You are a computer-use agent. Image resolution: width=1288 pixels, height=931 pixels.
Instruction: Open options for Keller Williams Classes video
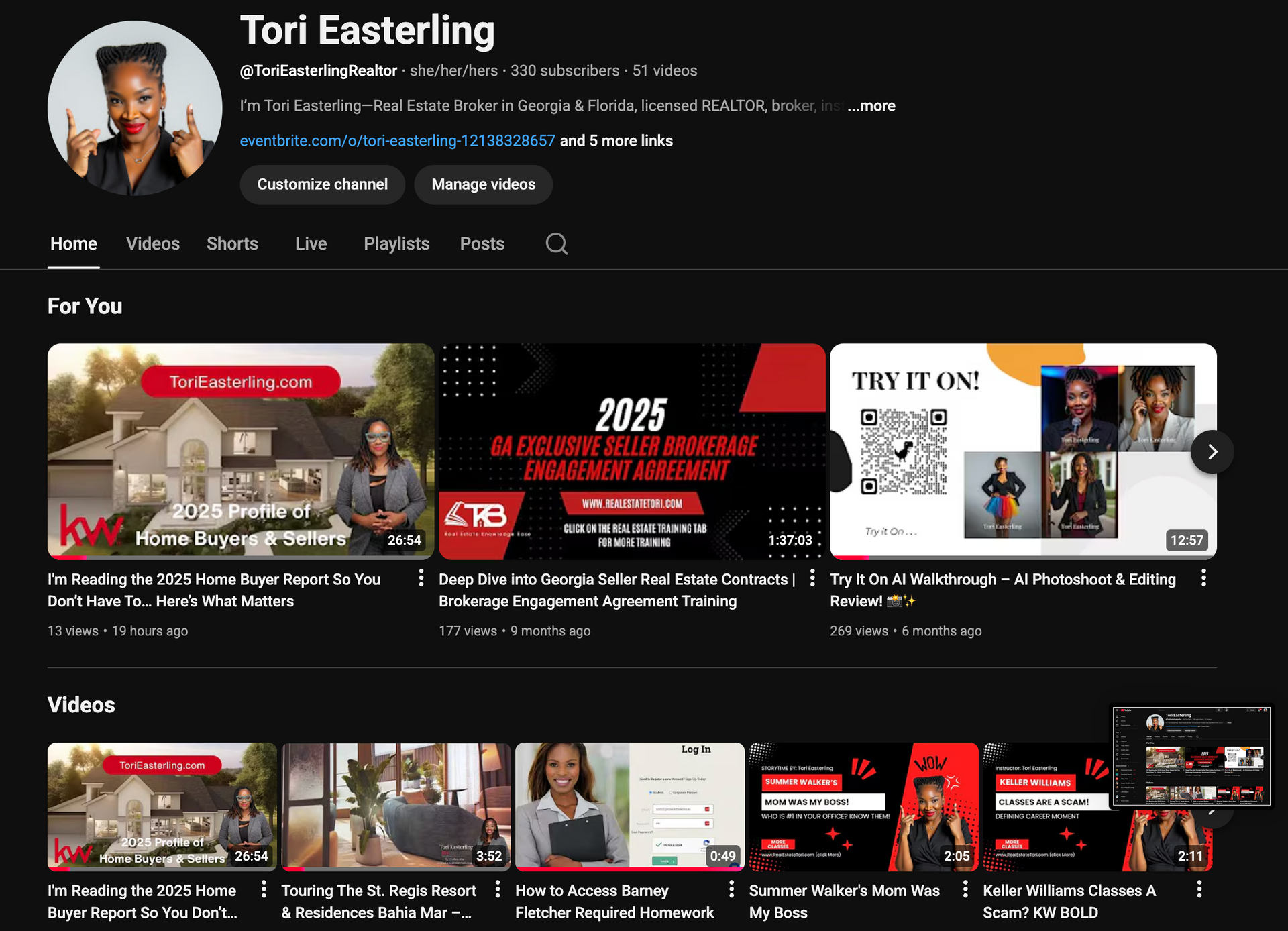pyautogui.click(x=1199, y=889)
